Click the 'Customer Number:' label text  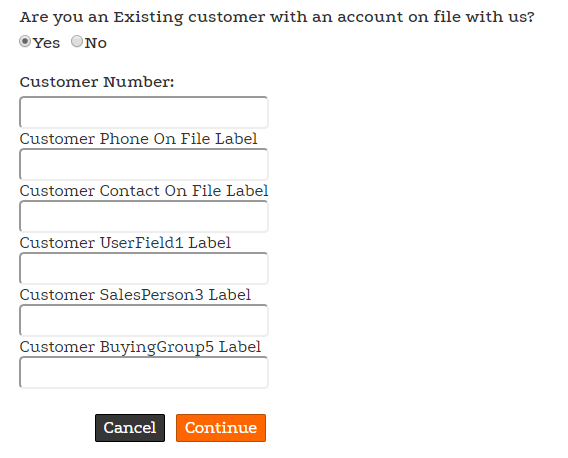[97, 82]
